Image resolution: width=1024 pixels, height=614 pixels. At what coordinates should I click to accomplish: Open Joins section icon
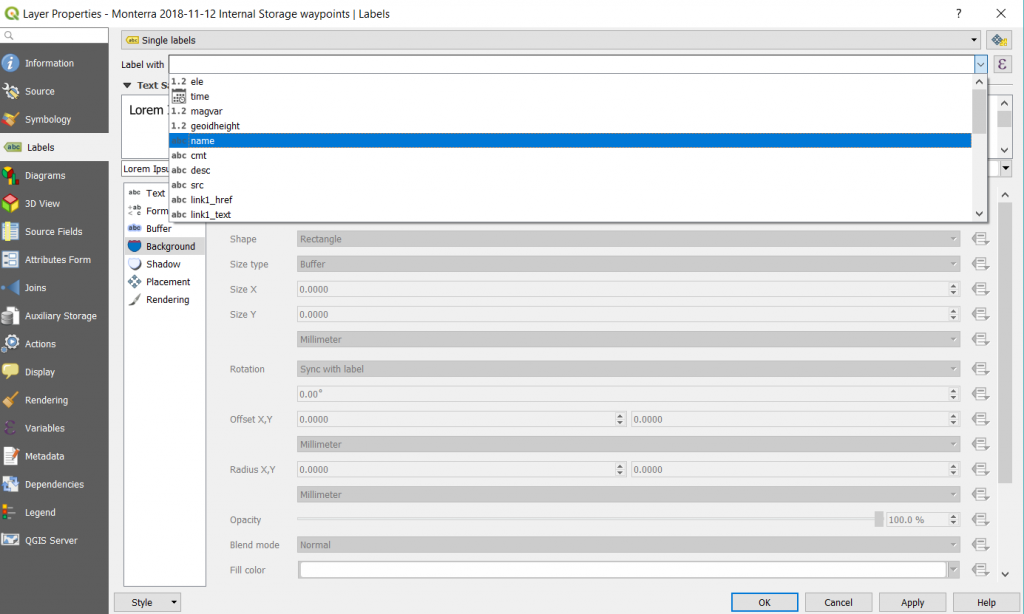[10, 287]
